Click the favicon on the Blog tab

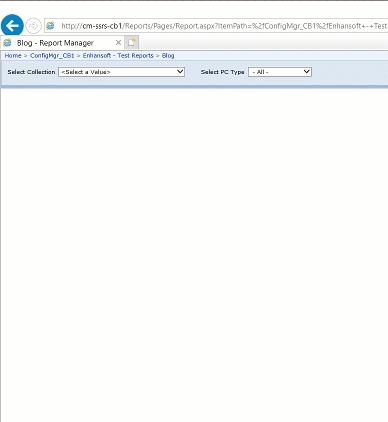(7, 43)
